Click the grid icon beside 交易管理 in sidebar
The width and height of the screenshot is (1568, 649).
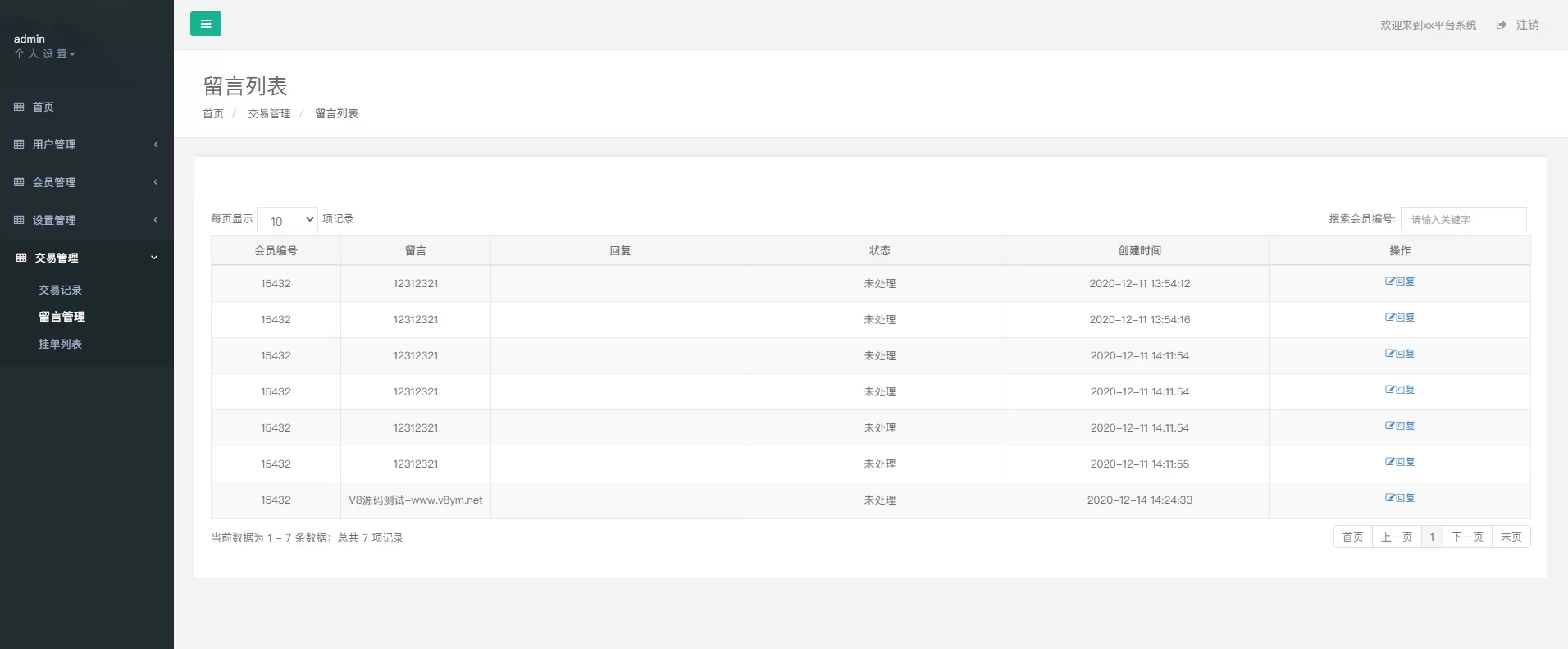pos(21,258)
